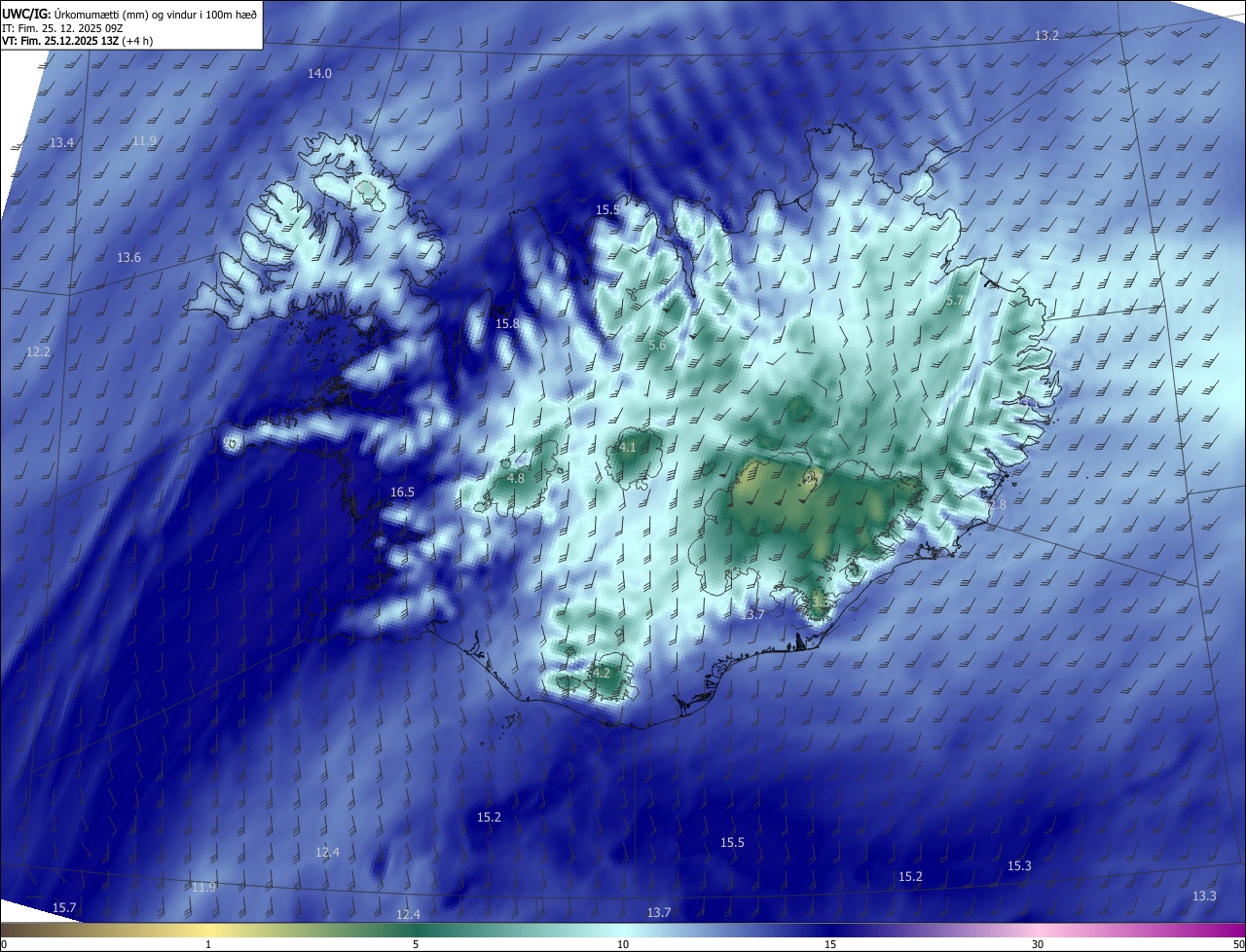
Task: Click the '30' tick on the color scale
Action: (x=1038, y=945)
